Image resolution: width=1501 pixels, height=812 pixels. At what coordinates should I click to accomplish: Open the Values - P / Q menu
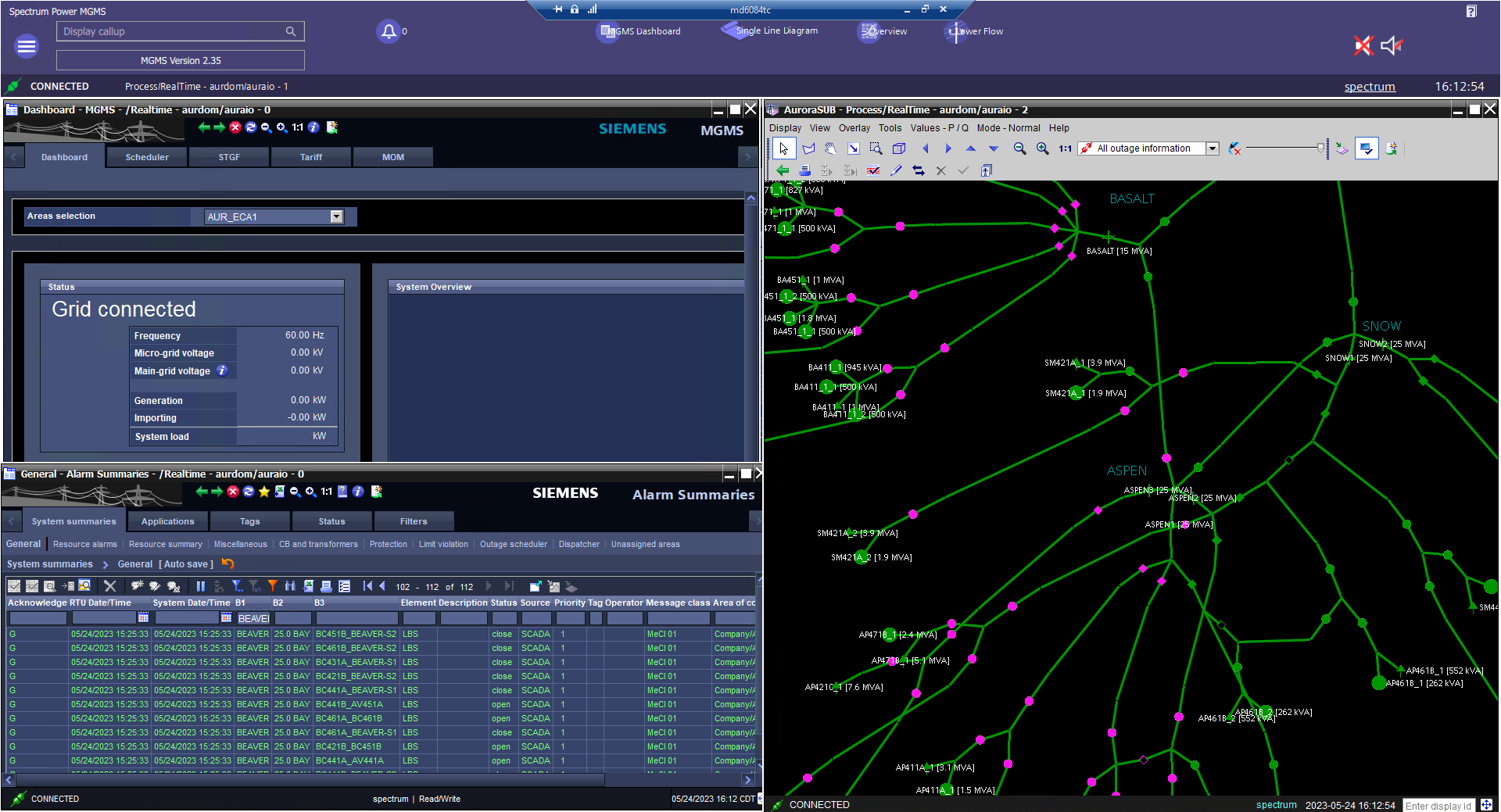pyautogui.click(x=939, y=128)
